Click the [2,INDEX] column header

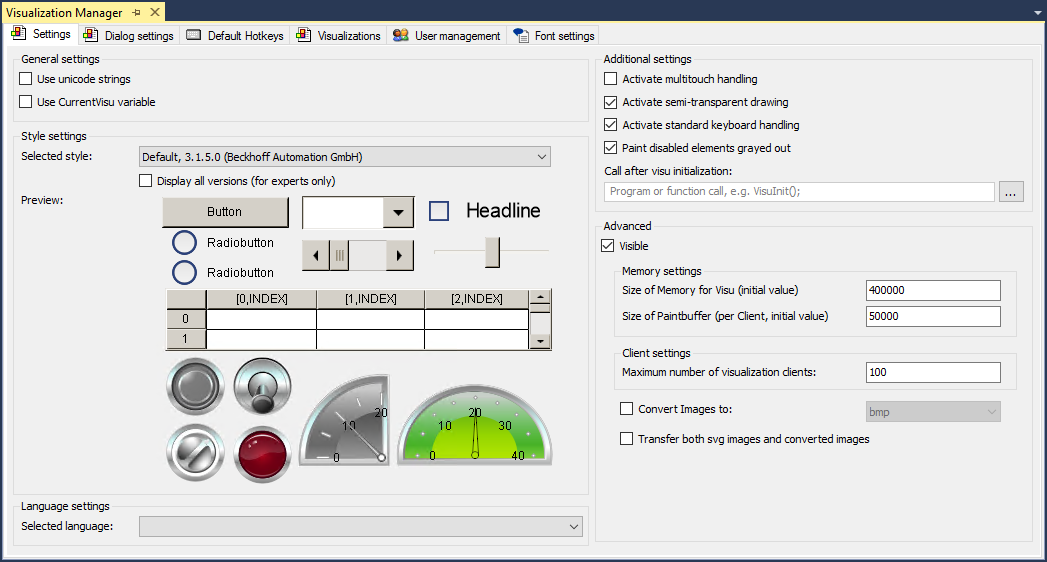click(477, 299)
